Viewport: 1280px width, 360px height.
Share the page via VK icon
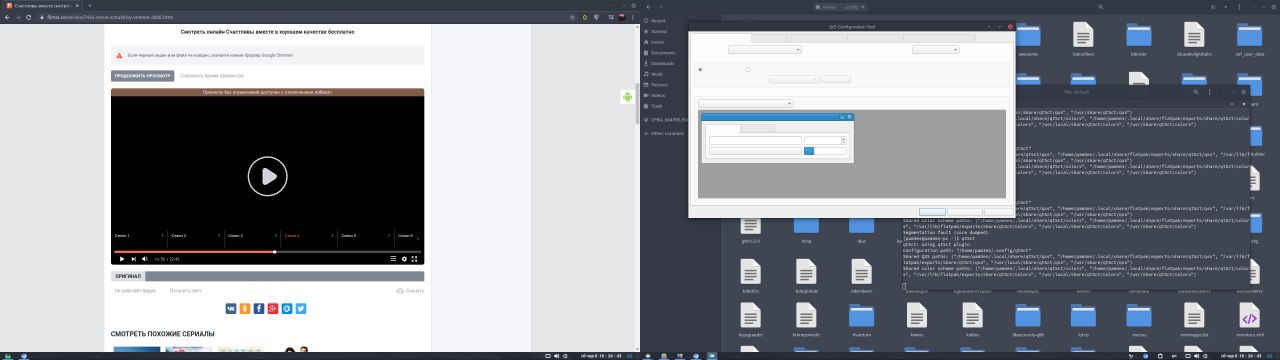tap(231, 309)
